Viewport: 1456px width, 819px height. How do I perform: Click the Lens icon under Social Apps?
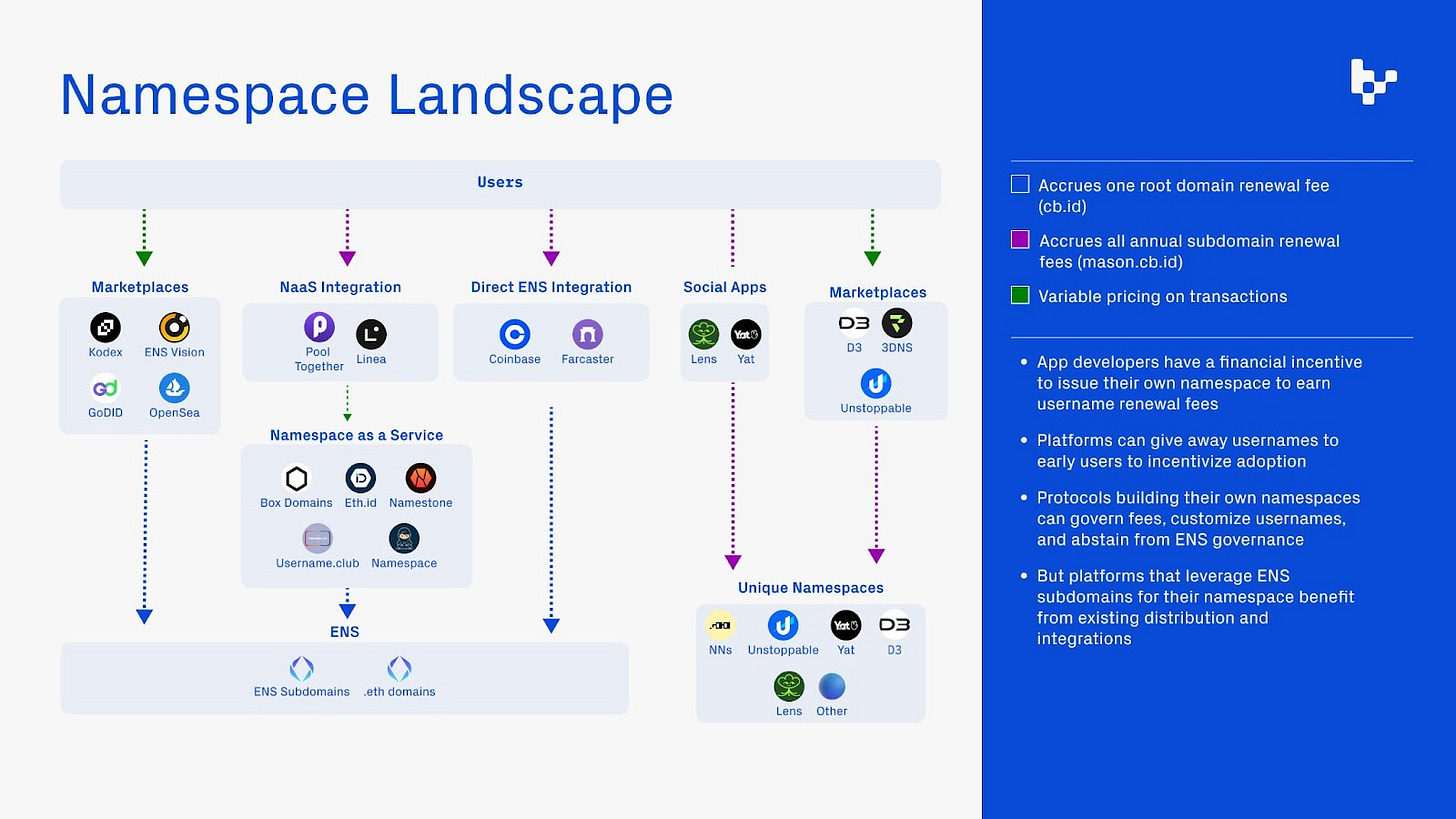click(x=704, y=334)
